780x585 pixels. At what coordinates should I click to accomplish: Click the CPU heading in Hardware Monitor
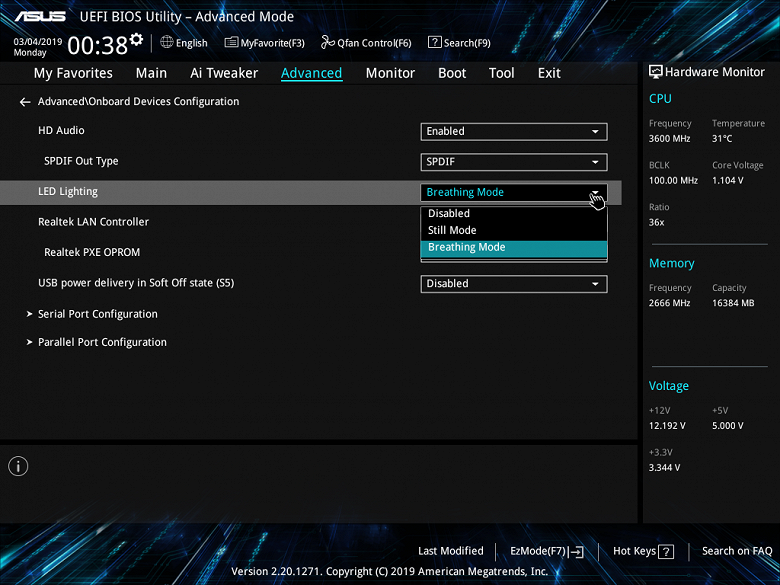coord(660,98)
